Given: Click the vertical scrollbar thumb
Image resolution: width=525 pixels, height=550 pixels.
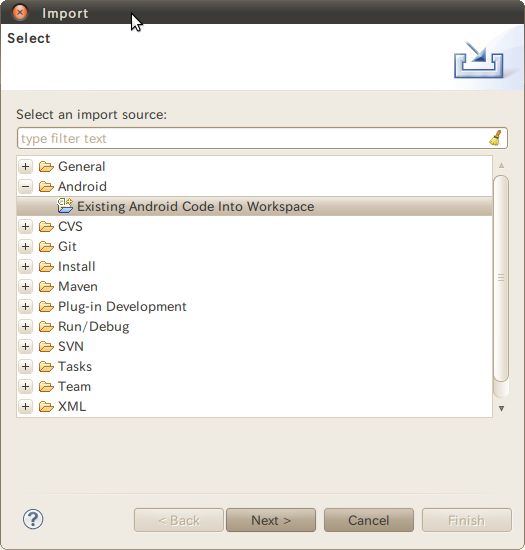Looking at the screenshot, I should click(501, 278).
